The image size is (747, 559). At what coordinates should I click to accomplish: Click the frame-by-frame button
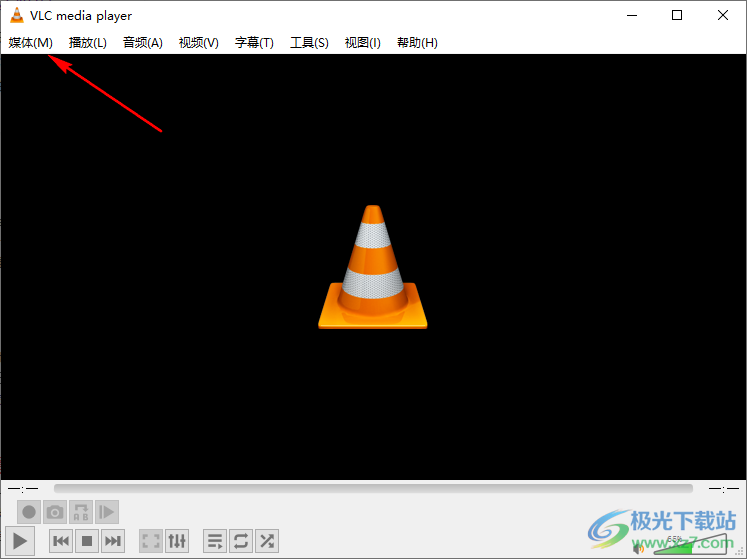(x=106, y=512)
